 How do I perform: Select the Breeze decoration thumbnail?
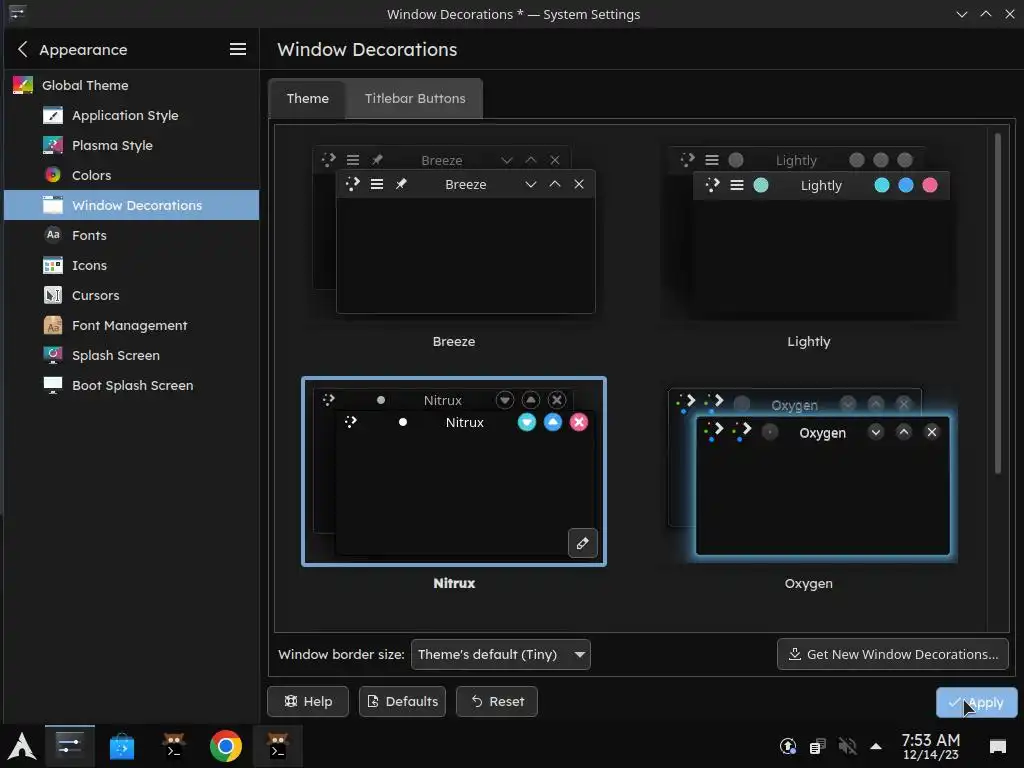tap(454, 231)
